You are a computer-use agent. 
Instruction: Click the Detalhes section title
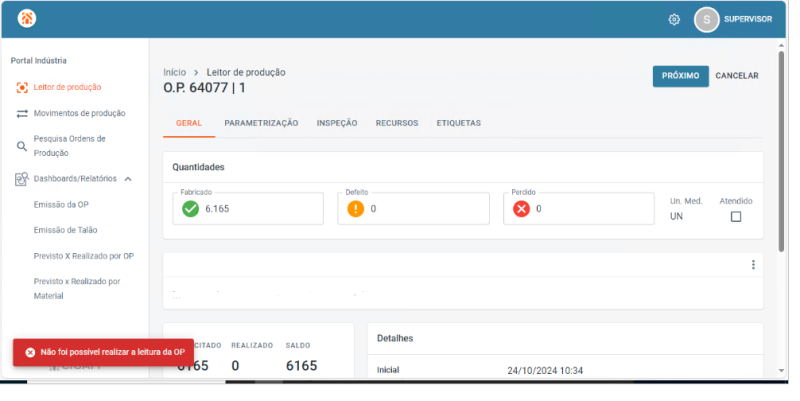[395, 338]
